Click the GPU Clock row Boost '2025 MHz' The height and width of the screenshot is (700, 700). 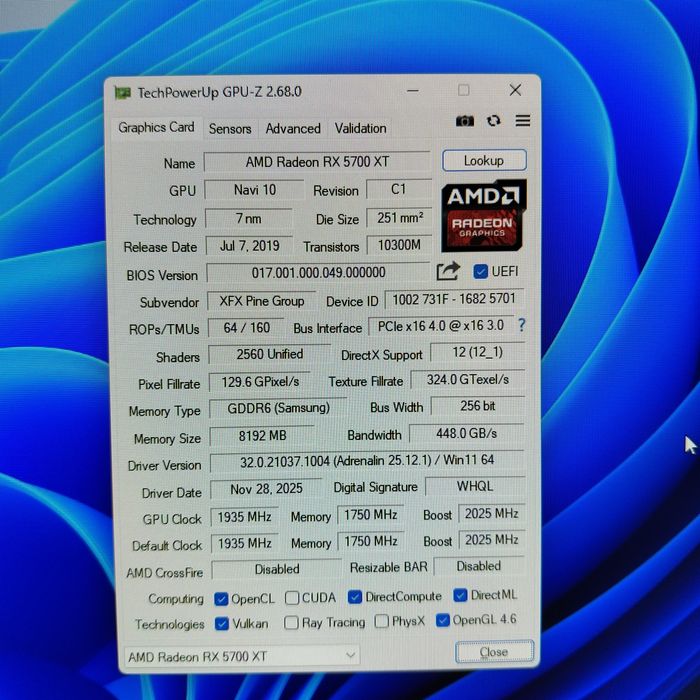coord(492,514)
